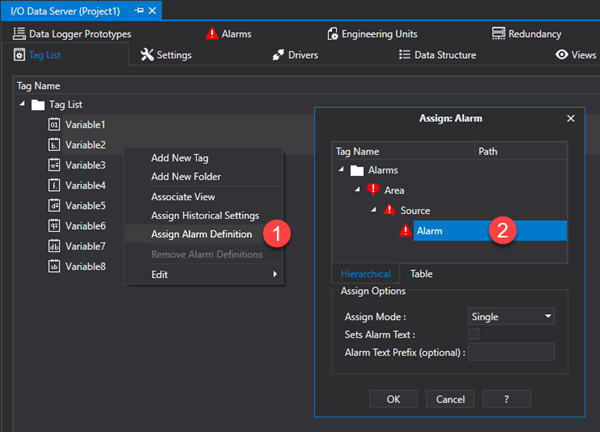Switch to the Table tab
This screenshot has width=600, height=432.
pos(422,274)
